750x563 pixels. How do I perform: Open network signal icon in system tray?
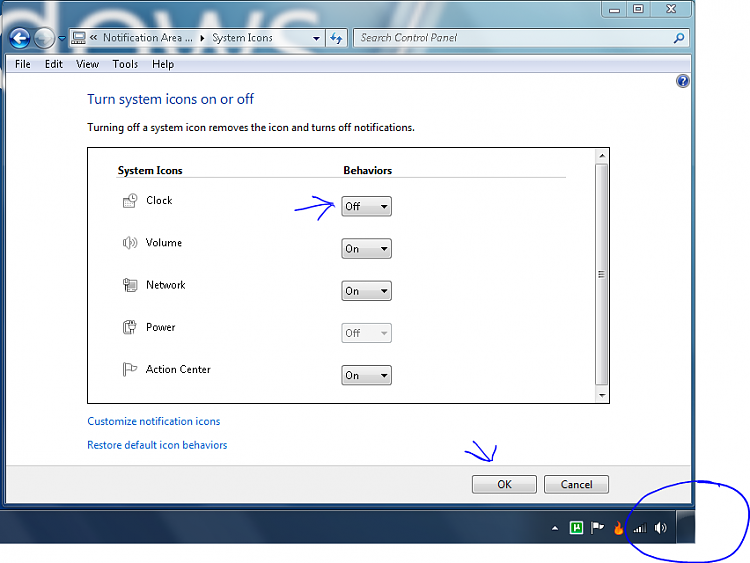(640, 528)
